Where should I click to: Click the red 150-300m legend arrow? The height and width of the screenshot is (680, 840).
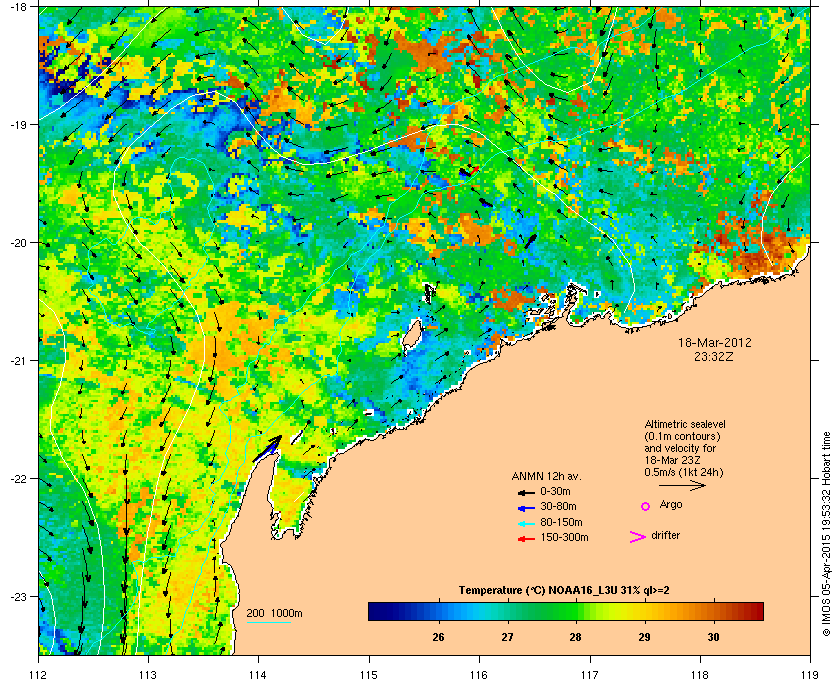526,539
